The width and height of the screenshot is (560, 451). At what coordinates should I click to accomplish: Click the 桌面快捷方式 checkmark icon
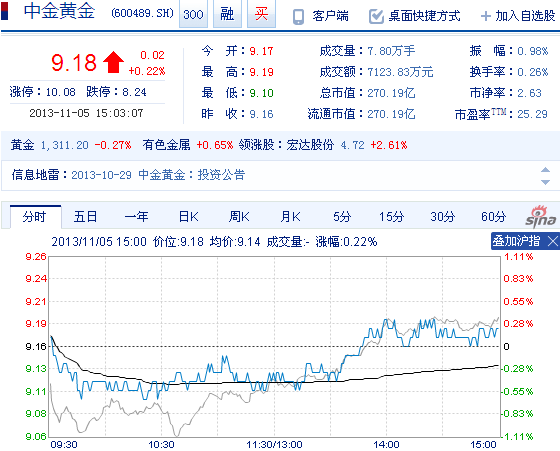(x=376, y=16)
